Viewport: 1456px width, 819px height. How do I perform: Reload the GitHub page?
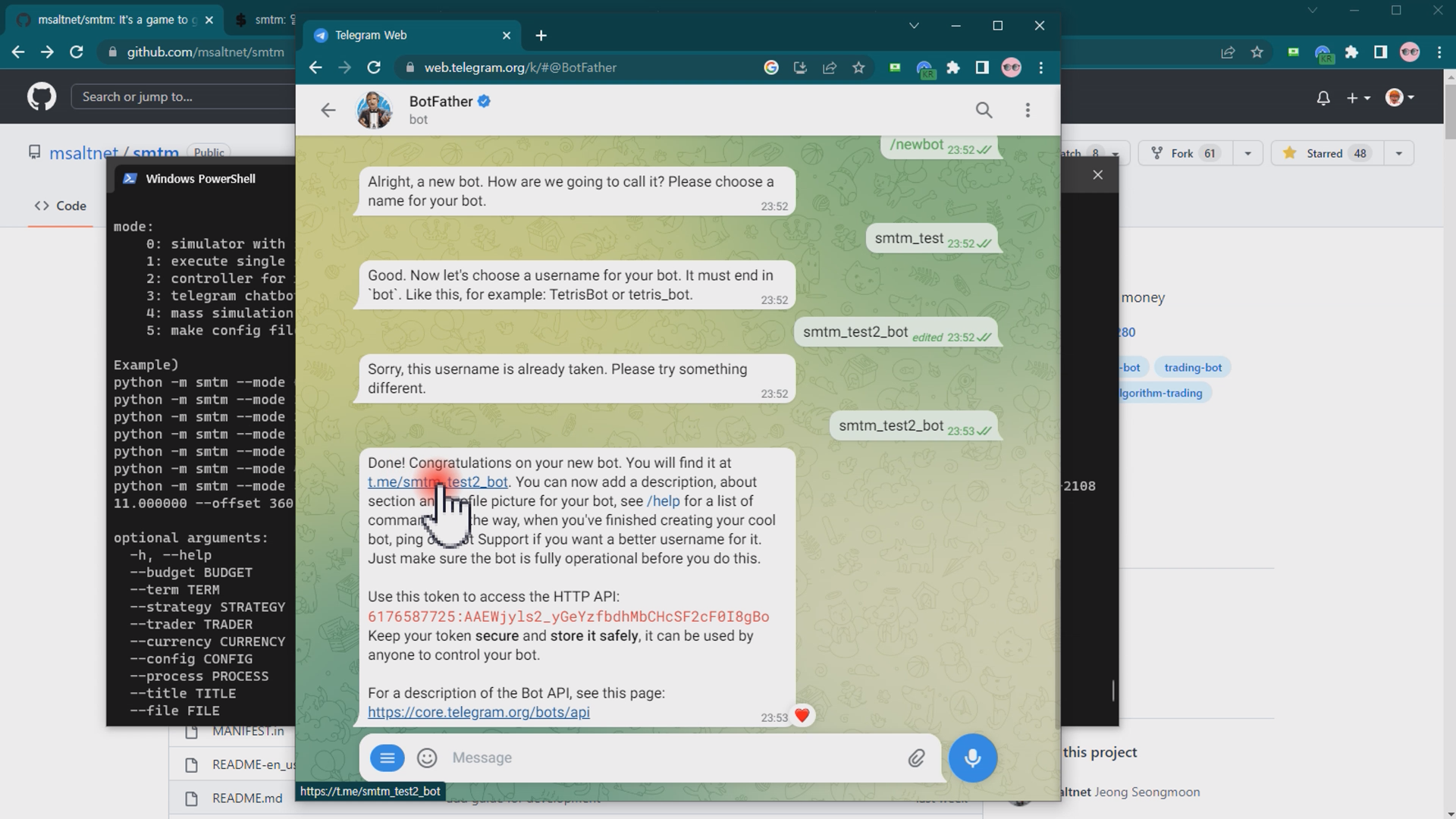(x=77, y=52)
